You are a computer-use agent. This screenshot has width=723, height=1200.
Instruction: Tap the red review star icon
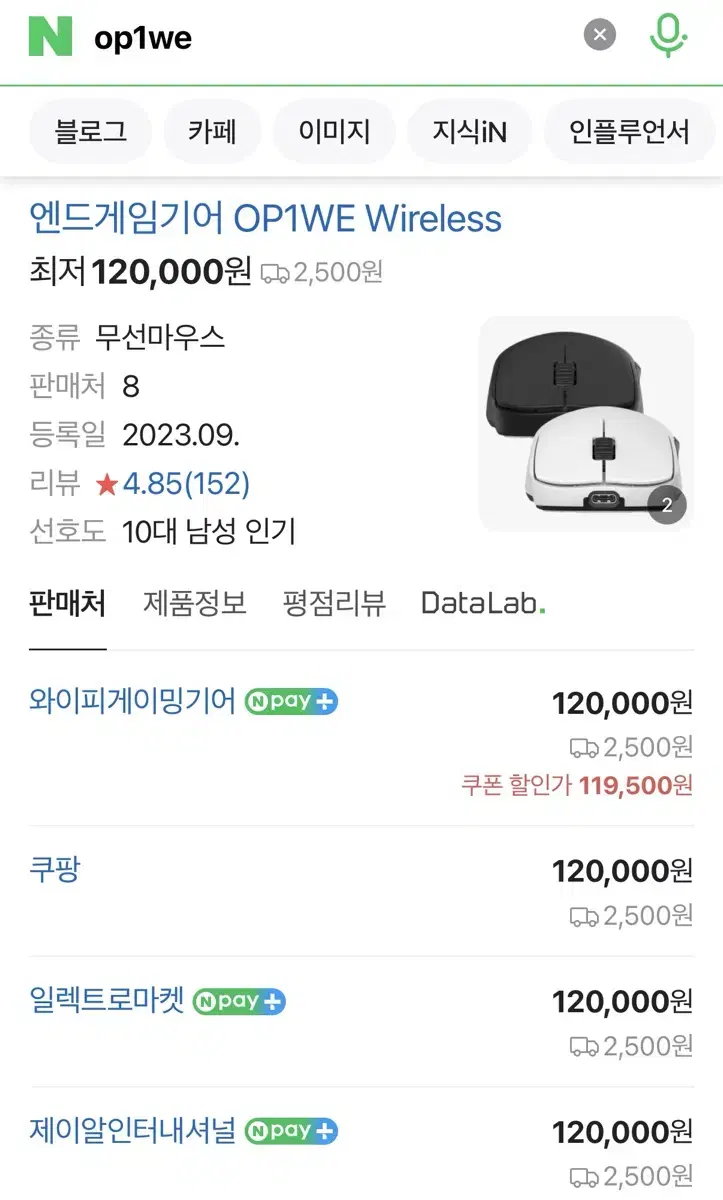(107, 485)
